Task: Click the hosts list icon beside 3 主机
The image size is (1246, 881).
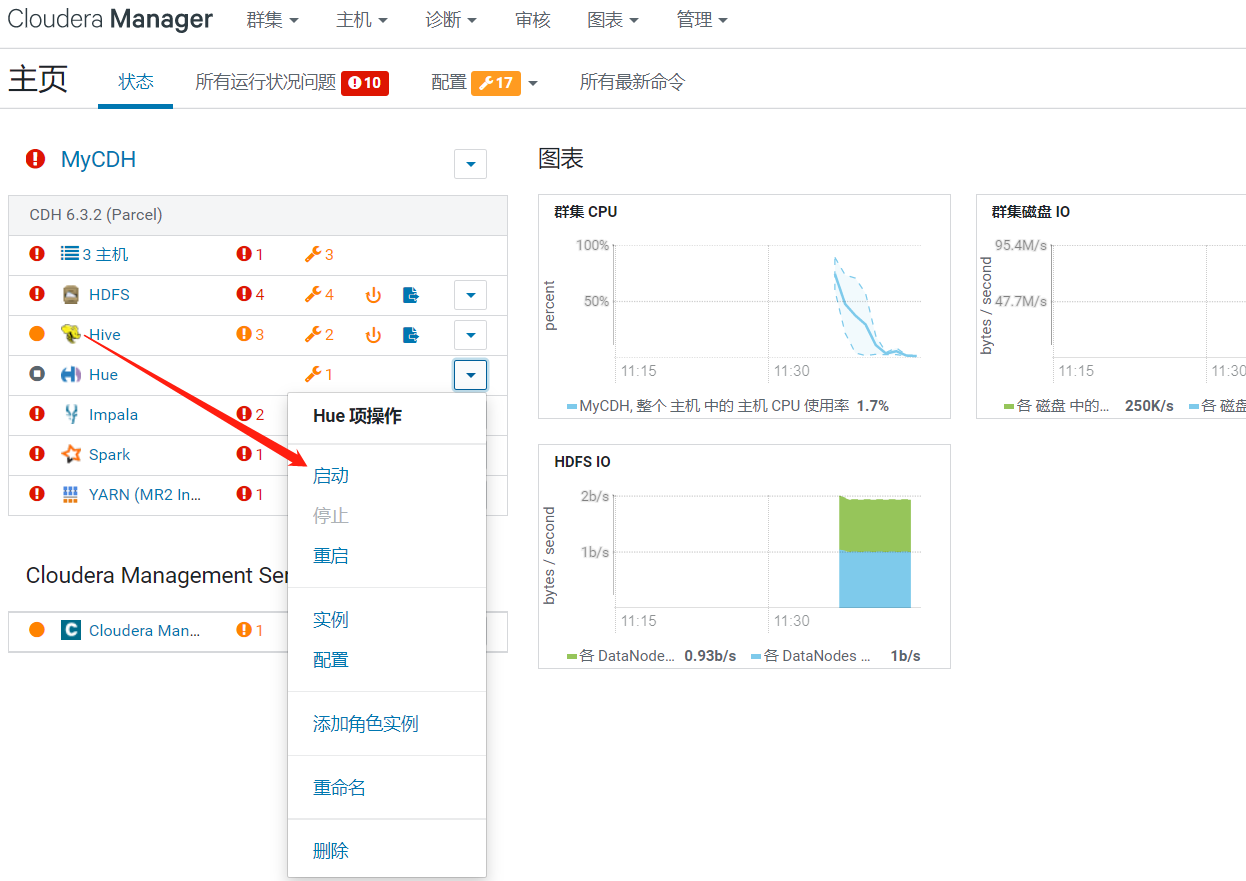Action: point(70,254)
